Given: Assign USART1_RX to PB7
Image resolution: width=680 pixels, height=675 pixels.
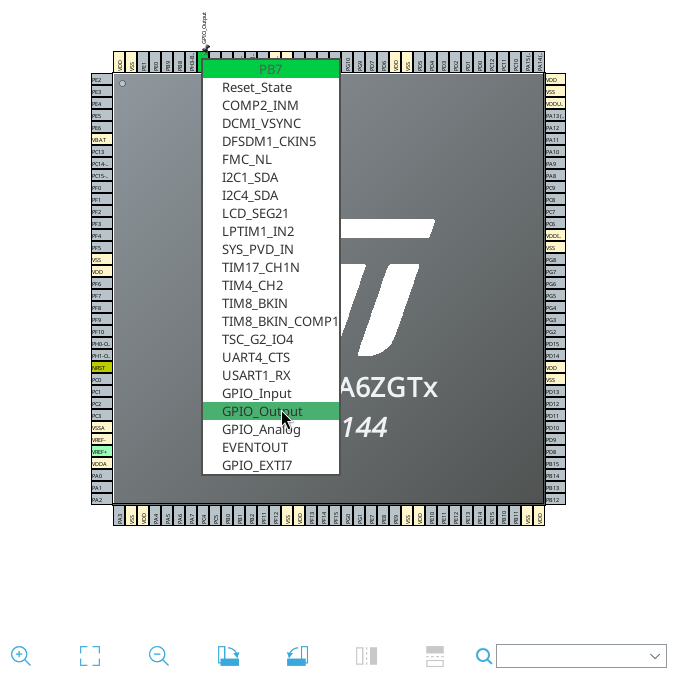Looking at the screenshot, I should coord(271,376).
